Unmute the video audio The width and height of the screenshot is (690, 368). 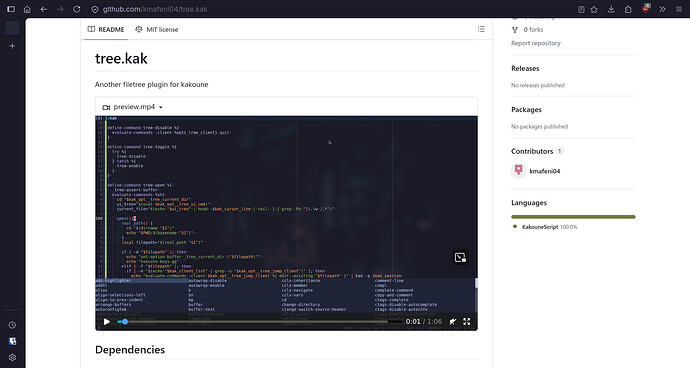tap(452, 322)
